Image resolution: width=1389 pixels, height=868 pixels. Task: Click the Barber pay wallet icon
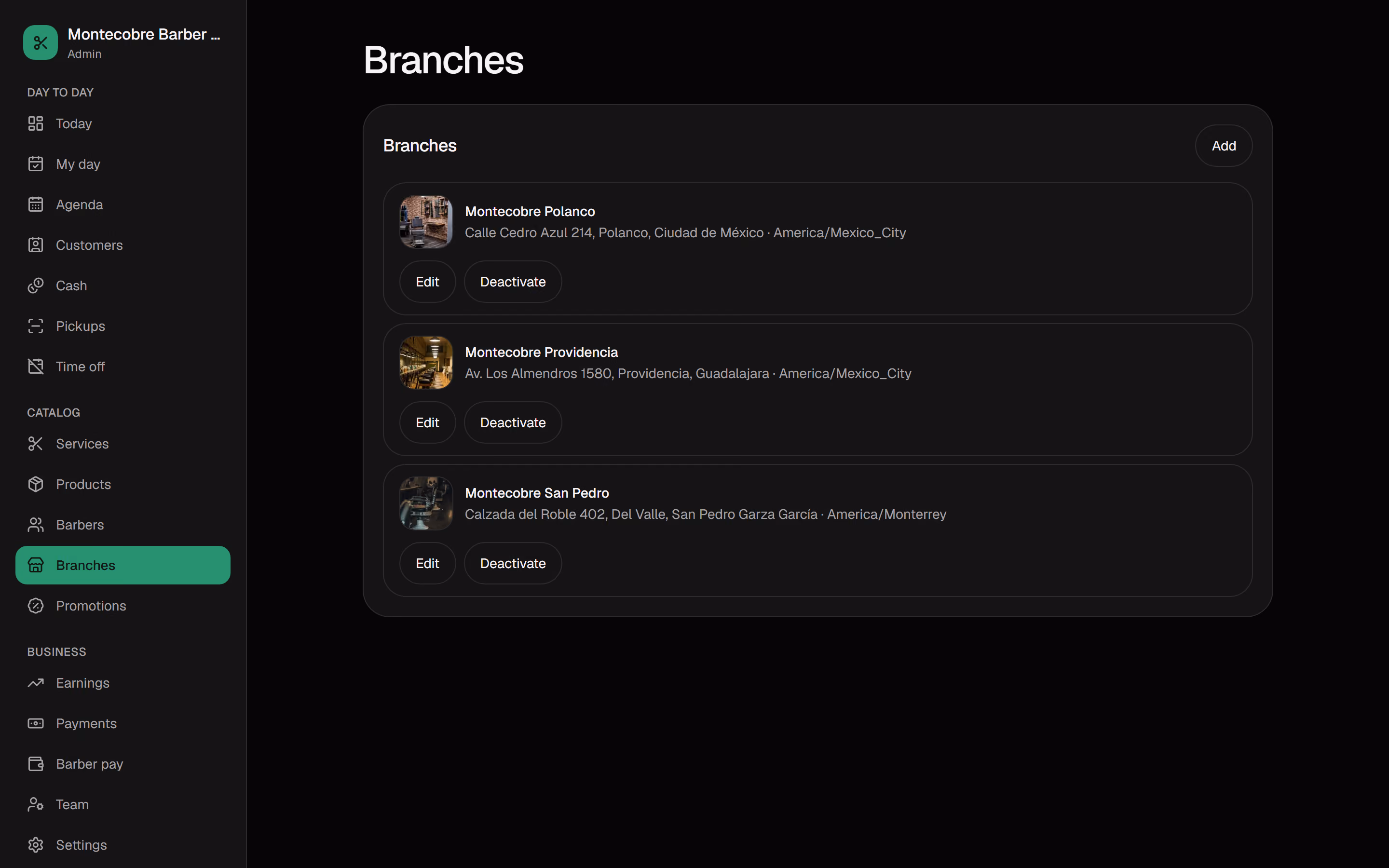point(36,764)
